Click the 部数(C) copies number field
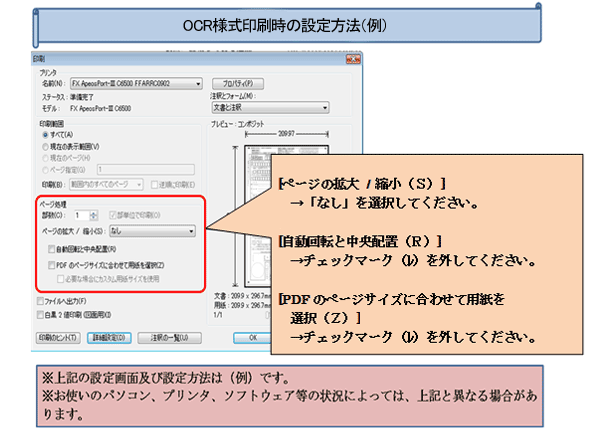Screen dimensions: 602x429 coord(78,214)
